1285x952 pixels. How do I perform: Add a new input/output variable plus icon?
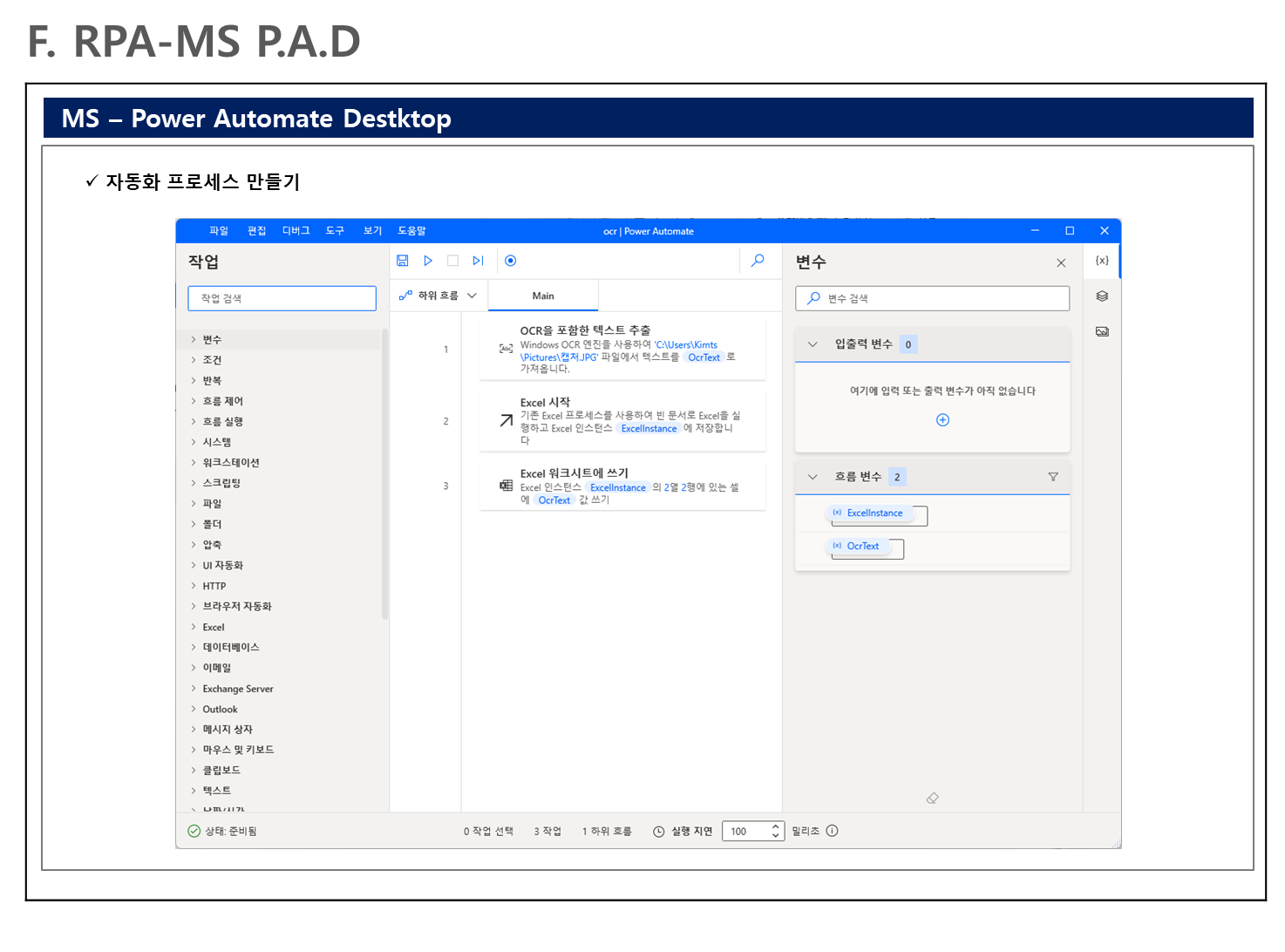pos(942,420)
